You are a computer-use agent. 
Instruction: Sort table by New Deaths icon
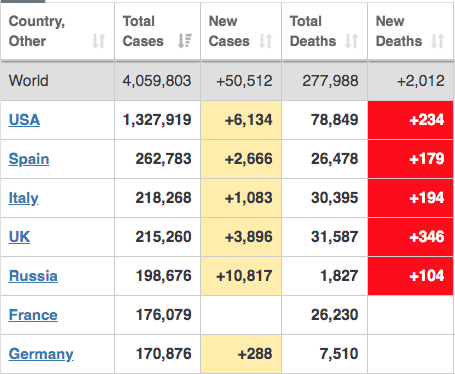(438, 41)
